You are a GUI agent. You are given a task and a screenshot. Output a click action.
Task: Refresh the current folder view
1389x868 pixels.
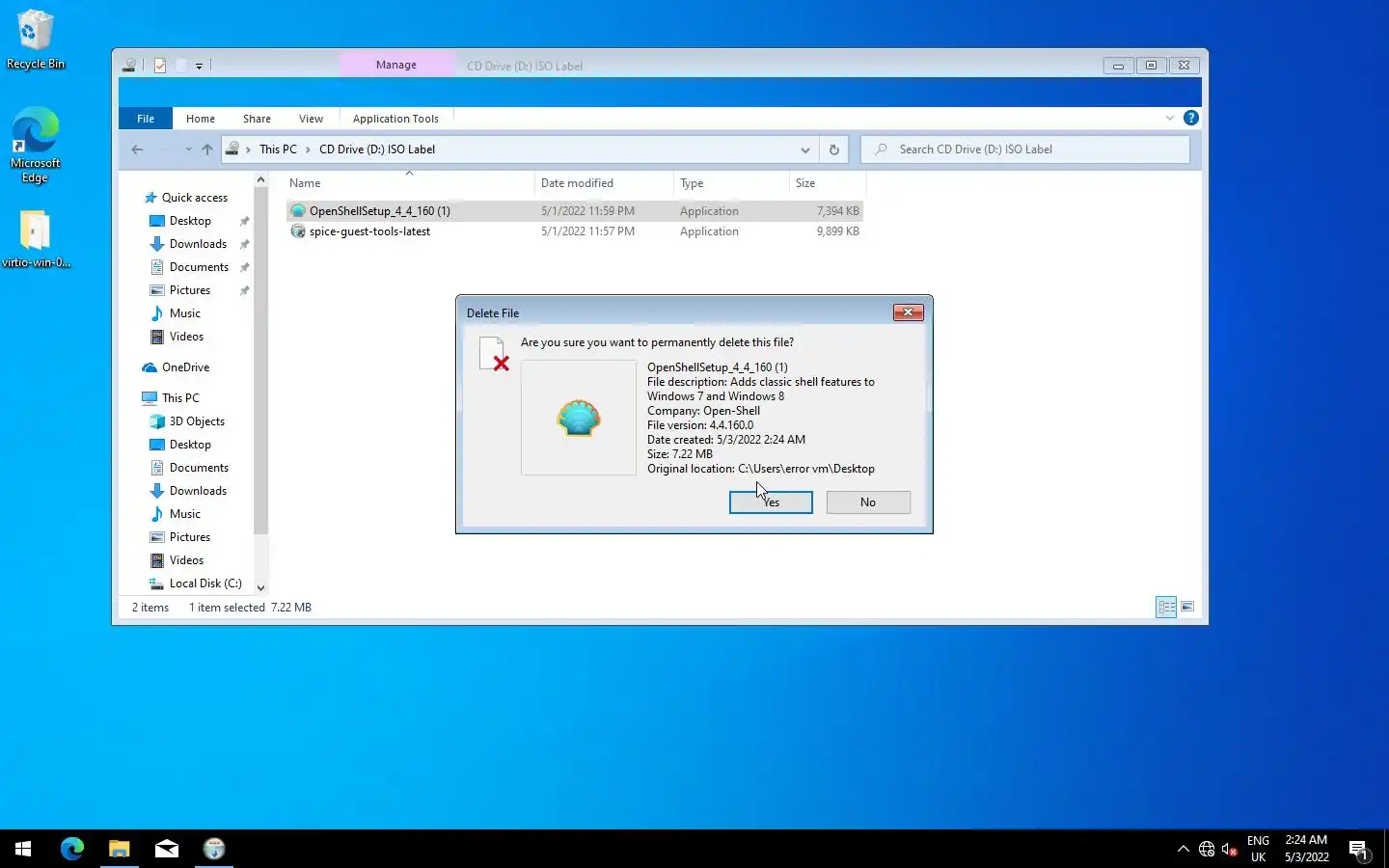click(x=834, y=149)
